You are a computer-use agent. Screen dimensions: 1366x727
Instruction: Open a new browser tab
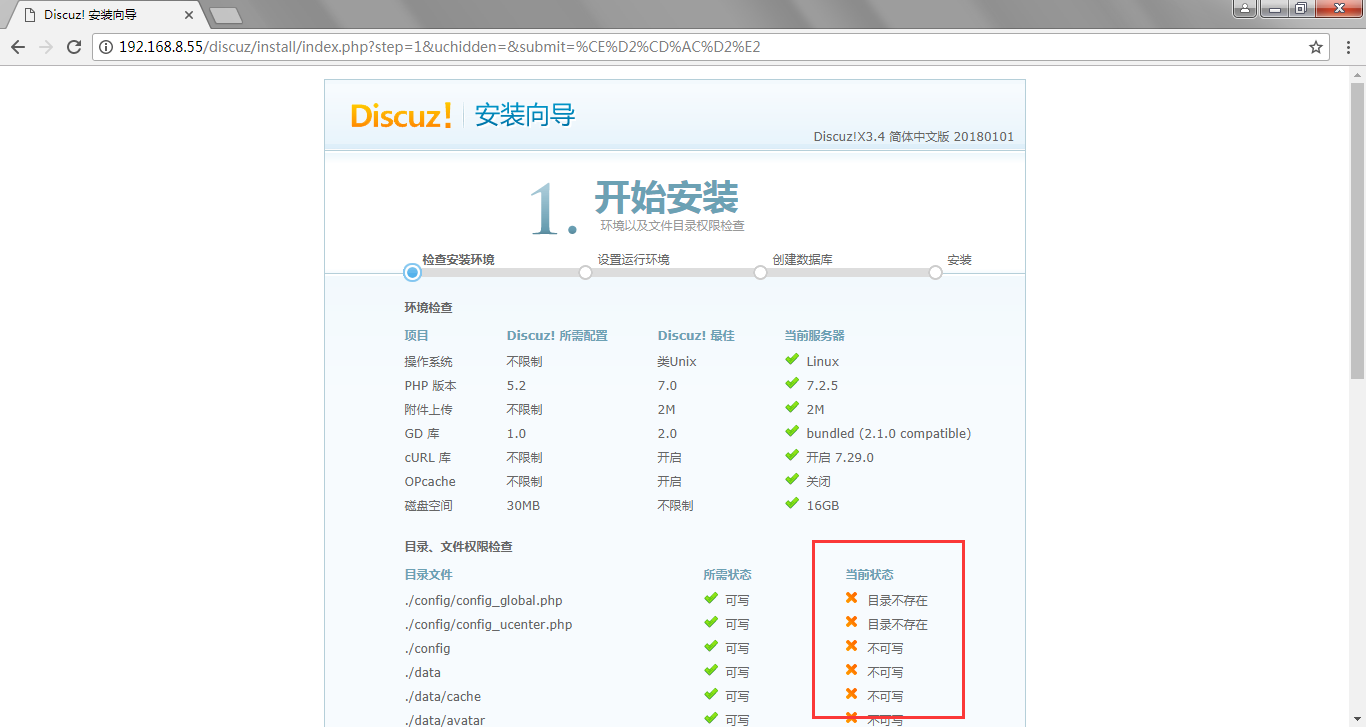point(226,15)
